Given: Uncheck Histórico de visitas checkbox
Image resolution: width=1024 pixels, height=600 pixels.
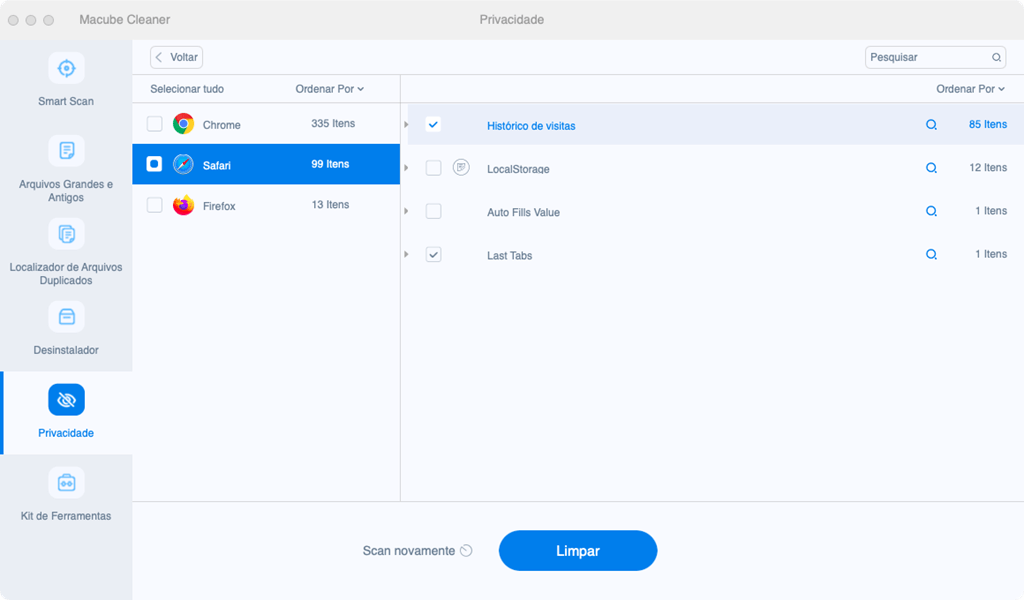Looking at the screenshot, I should pyautogui.click(x=433, y=124).
